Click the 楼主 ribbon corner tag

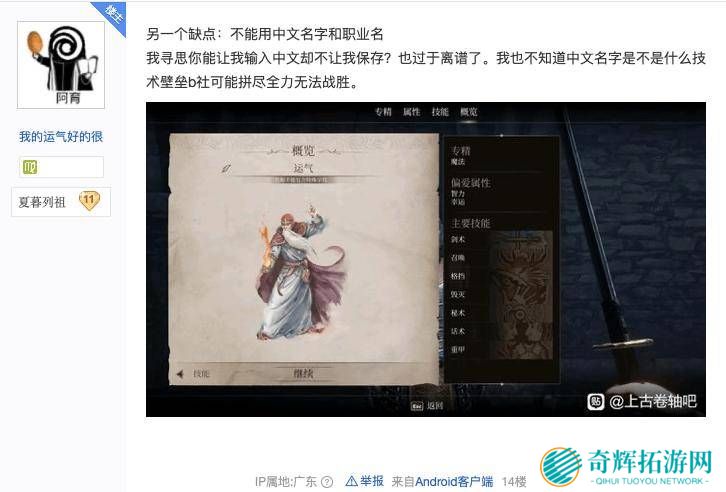coord(111,15)
